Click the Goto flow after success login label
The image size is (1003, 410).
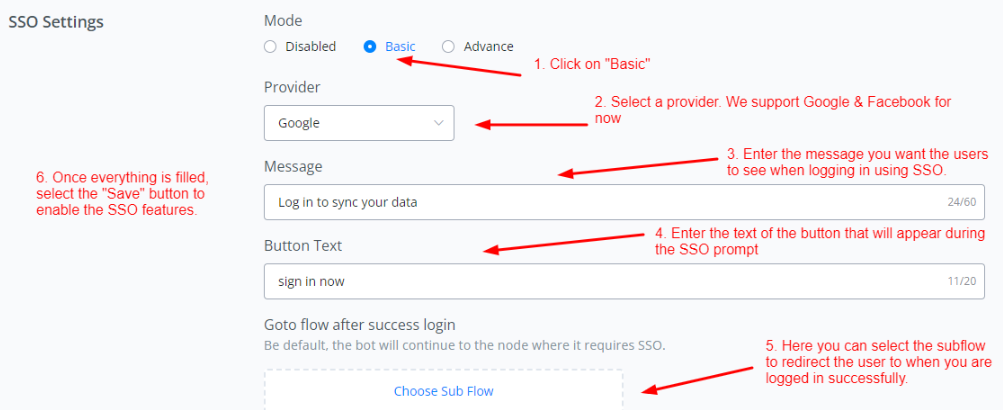pos(359,325)
